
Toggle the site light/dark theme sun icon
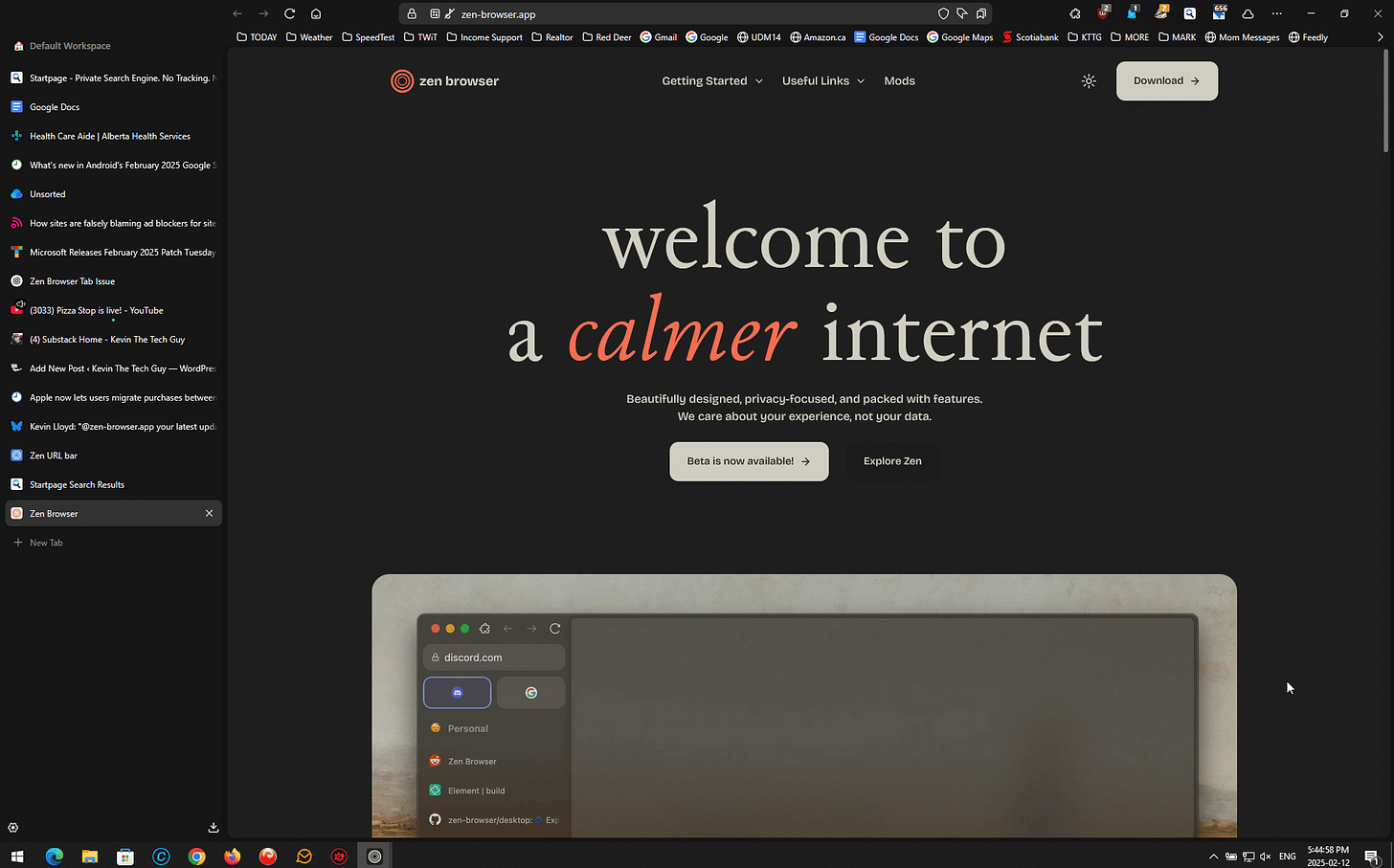(x=1089, y=81)
